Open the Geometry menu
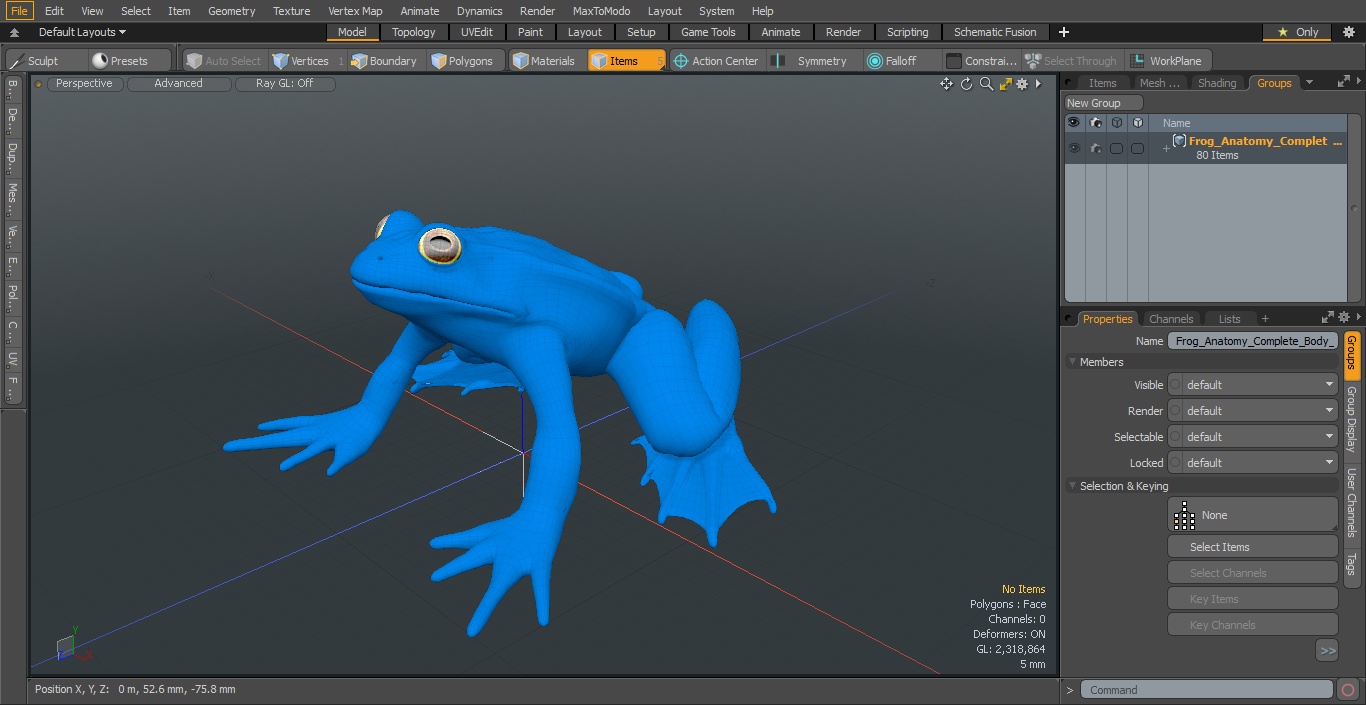Viewport: 1366px width, 705px height. tap(232, 11)
